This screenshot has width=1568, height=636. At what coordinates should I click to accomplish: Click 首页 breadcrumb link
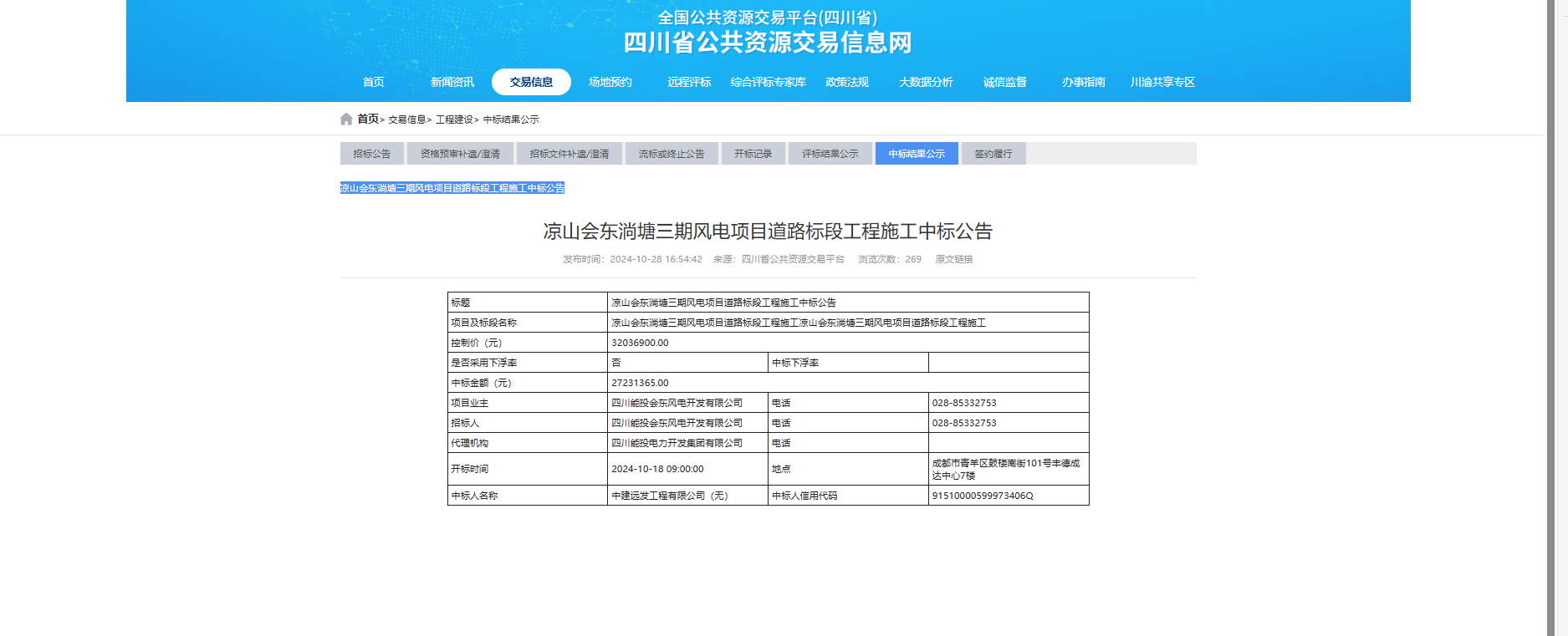pyautogui.click(x=368, y=119)
